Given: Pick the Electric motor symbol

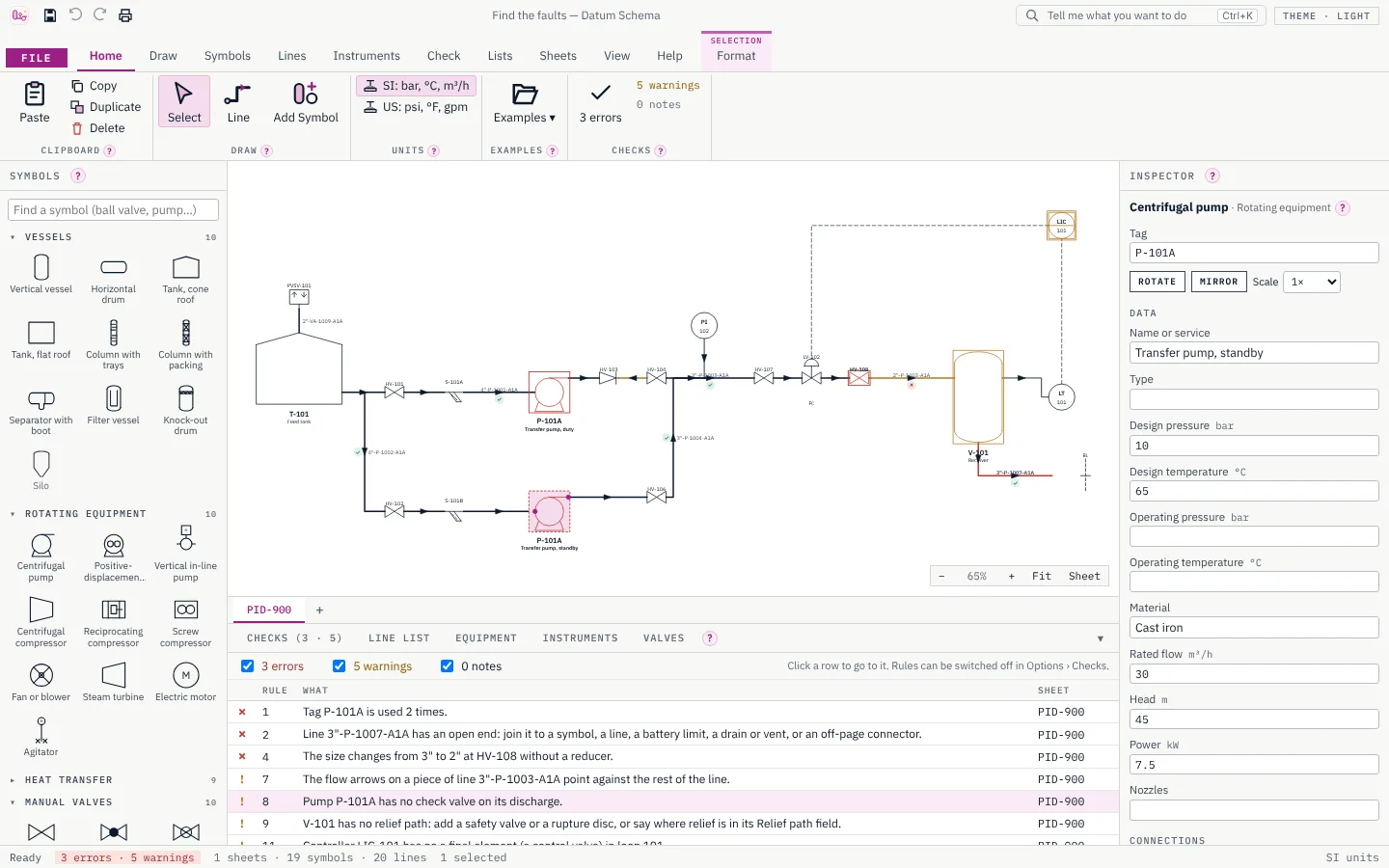Looking at the screenshot, I should [x=186, y=681].
